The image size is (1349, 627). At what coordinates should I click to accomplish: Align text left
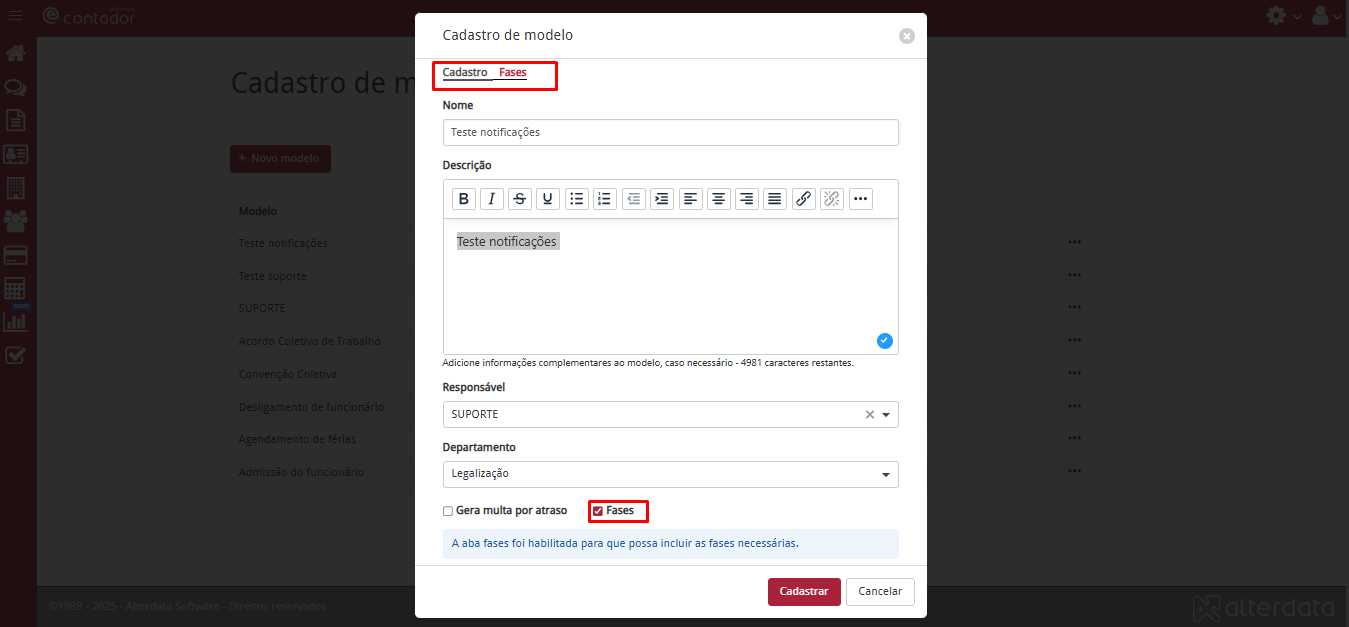tap(690, 199)
